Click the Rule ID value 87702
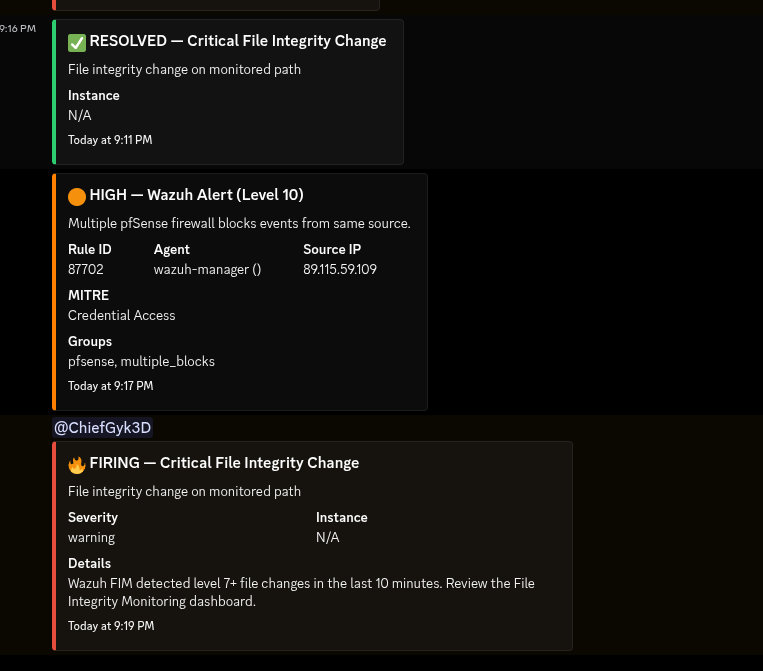Screen dimensions: 763x671 (86, 269)
